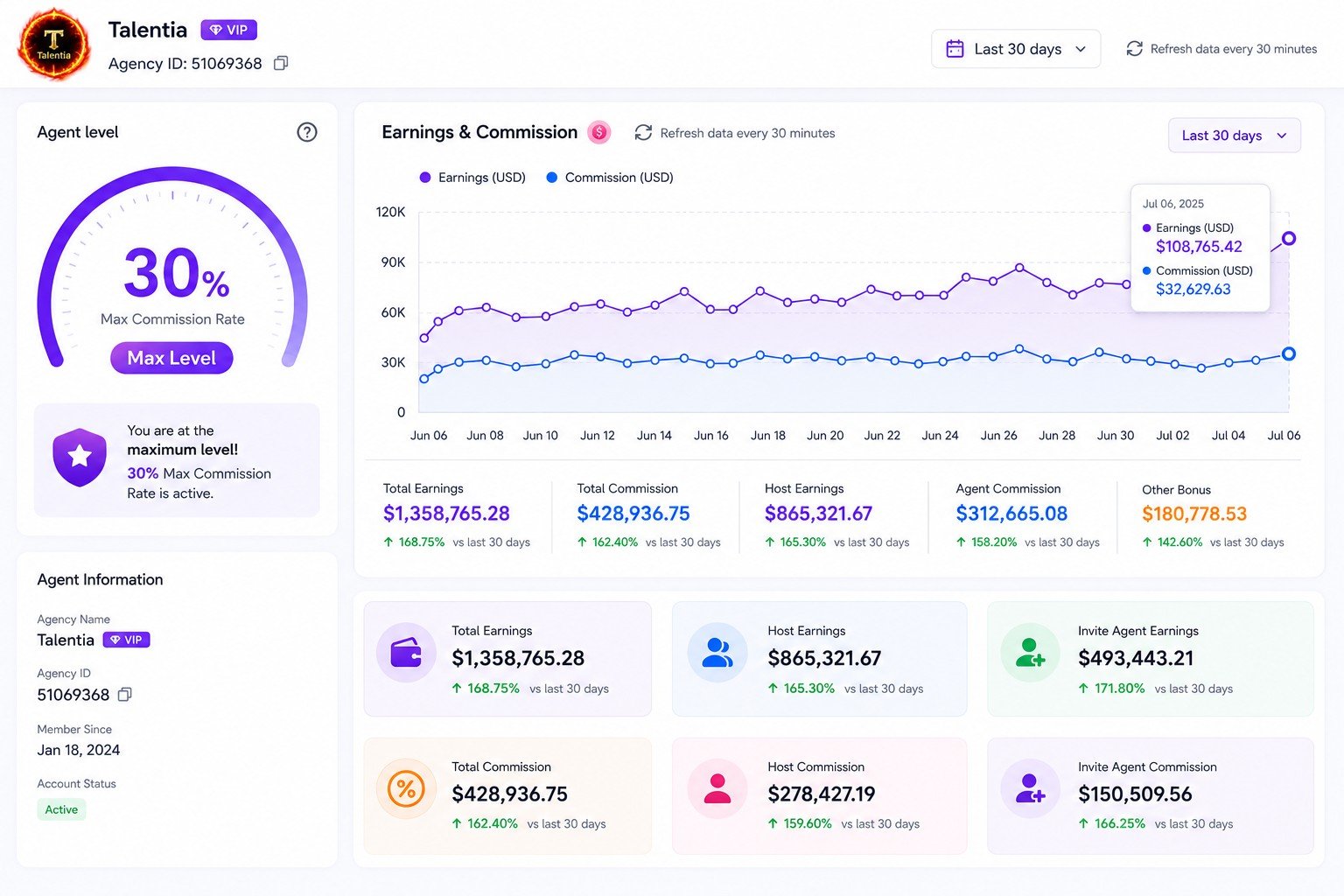
Task: Click the 120K y-axis label
Action: [390, 212]
